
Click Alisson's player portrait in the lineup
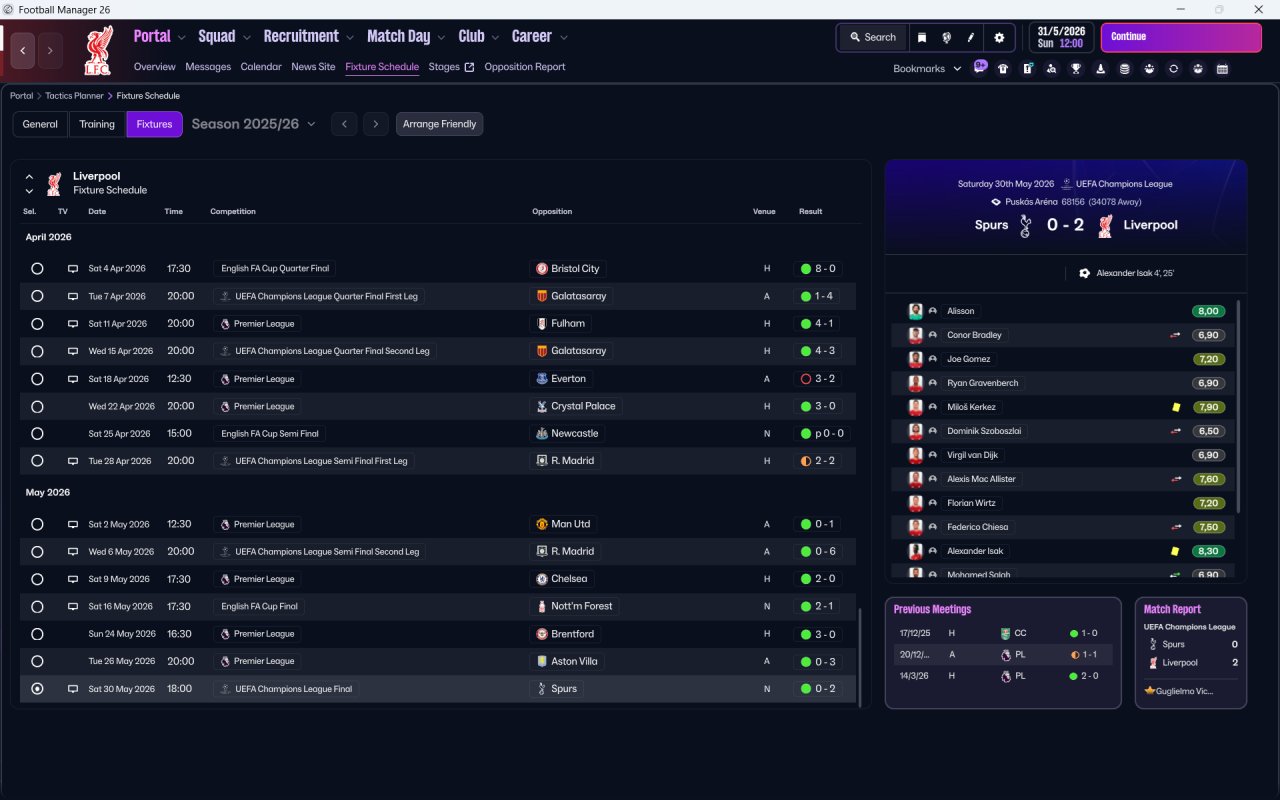pos(915,311)
